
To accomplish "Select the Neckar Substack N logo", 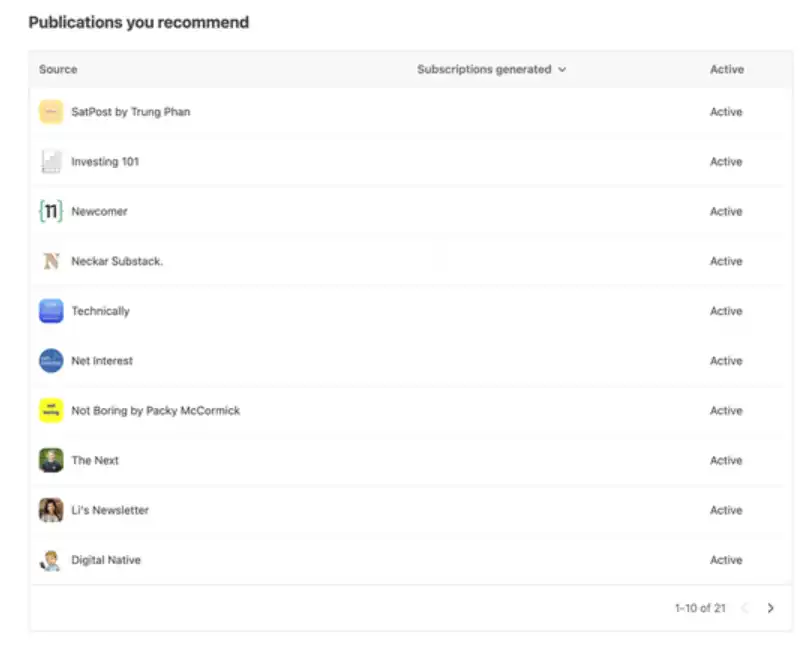I will click(x=51, y=261).
